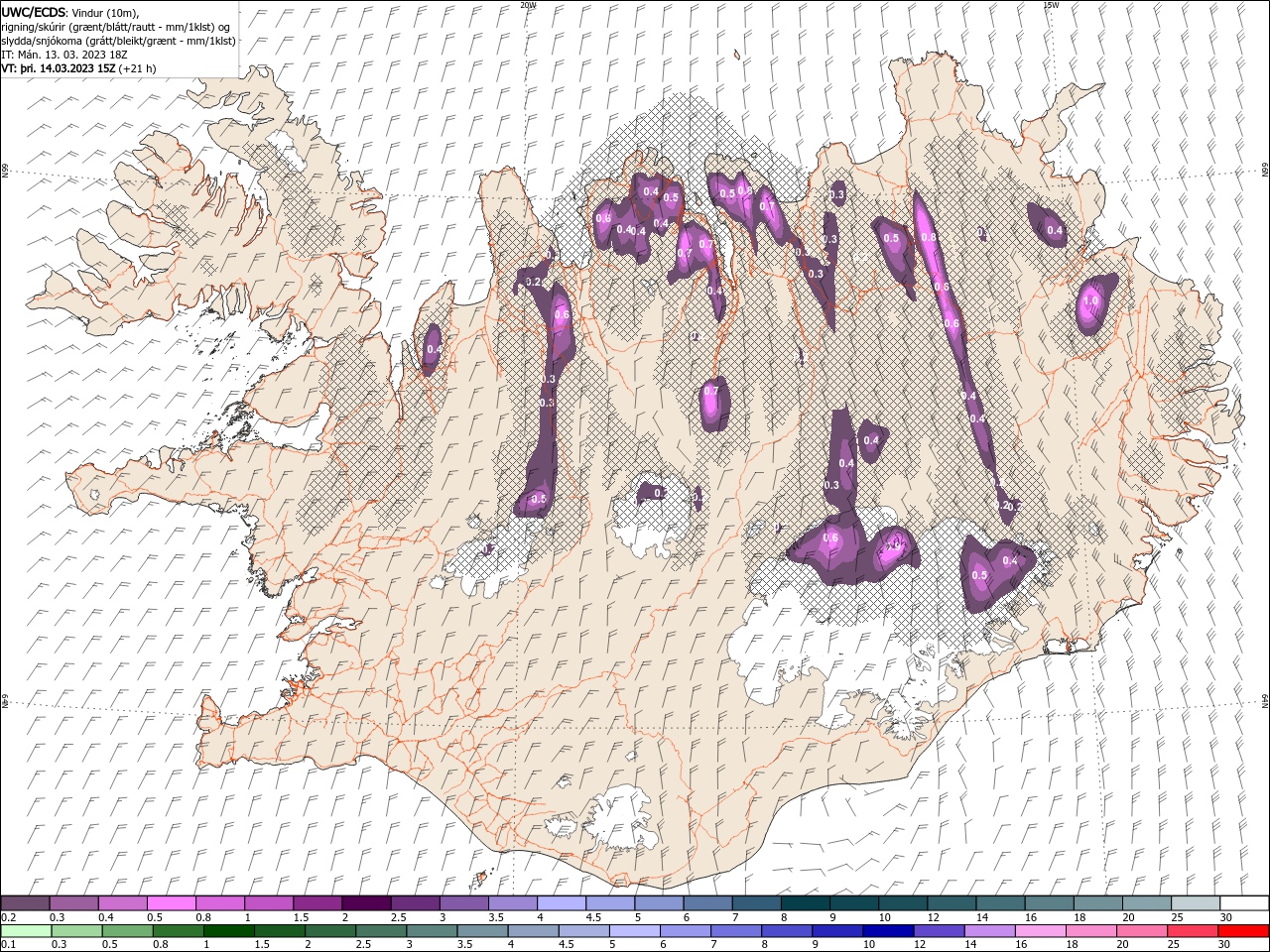Click the 20W longitude label

tap(528, 5)
